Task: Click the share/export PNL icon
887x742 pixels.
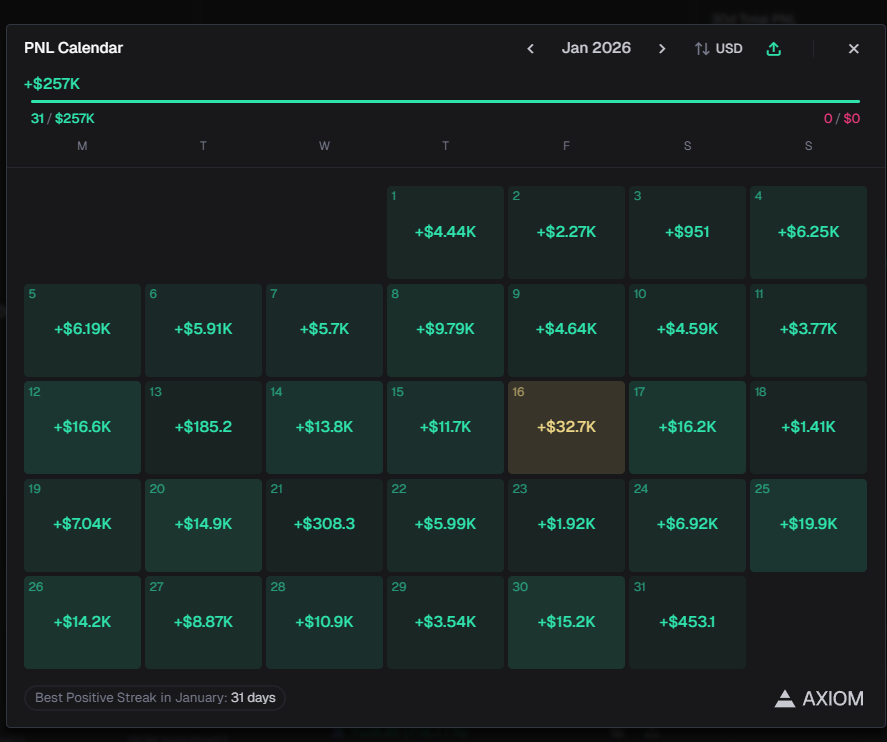Action: (x=773, y=49)
